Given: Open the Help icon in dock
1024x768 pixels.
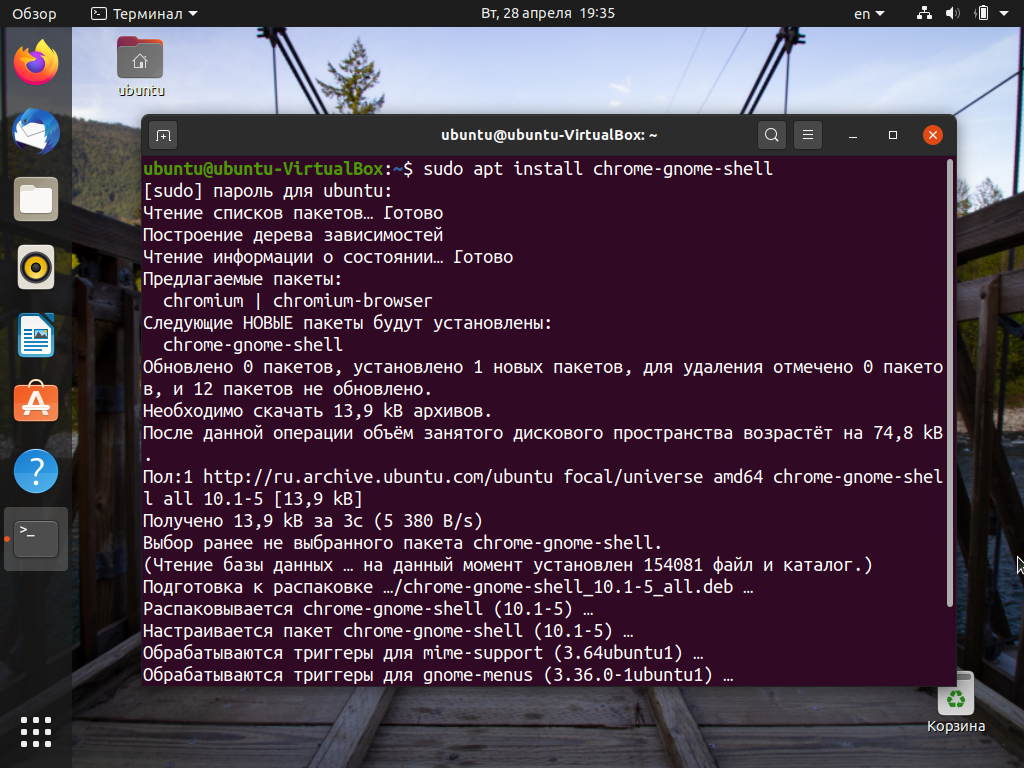Looking at the screenshot, I should 36,471.
